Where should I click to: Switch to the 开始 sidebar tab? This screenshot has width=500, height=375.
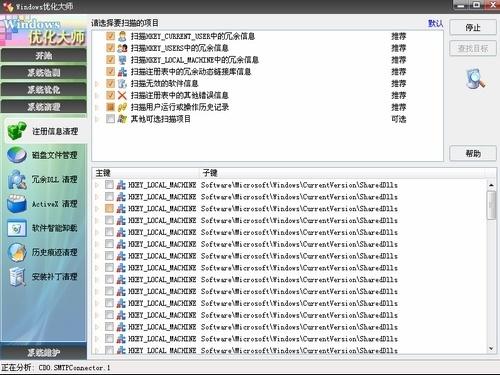(x=44, y=55)
